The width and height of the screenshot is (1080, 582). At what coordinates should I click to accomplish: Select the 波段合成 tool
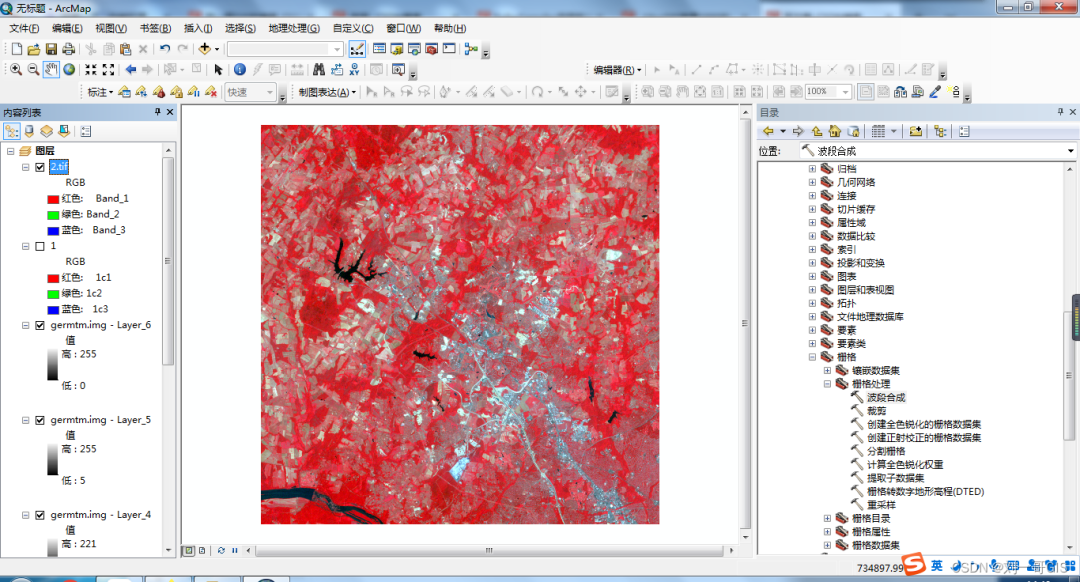(x=886, y=397)
